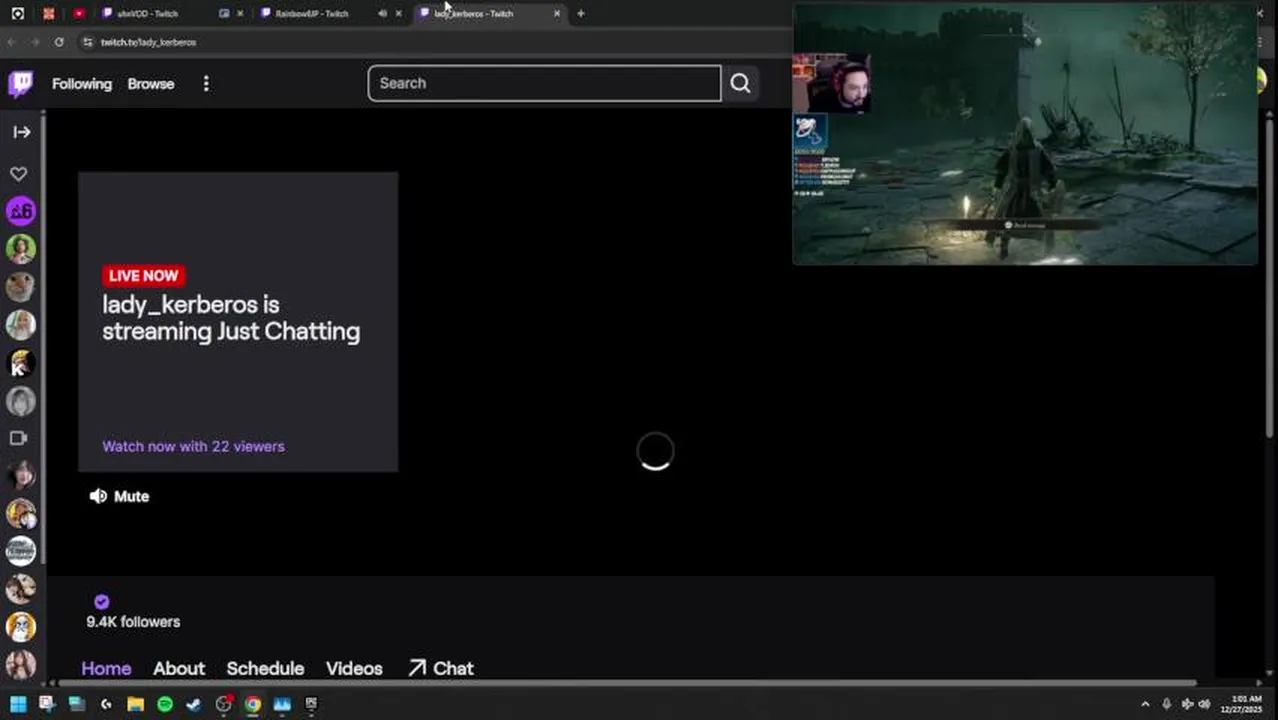This screenshot has width=1278, height=720.
Task: Open the pinned orange tab icon
Action: click(x=48, y=14)
